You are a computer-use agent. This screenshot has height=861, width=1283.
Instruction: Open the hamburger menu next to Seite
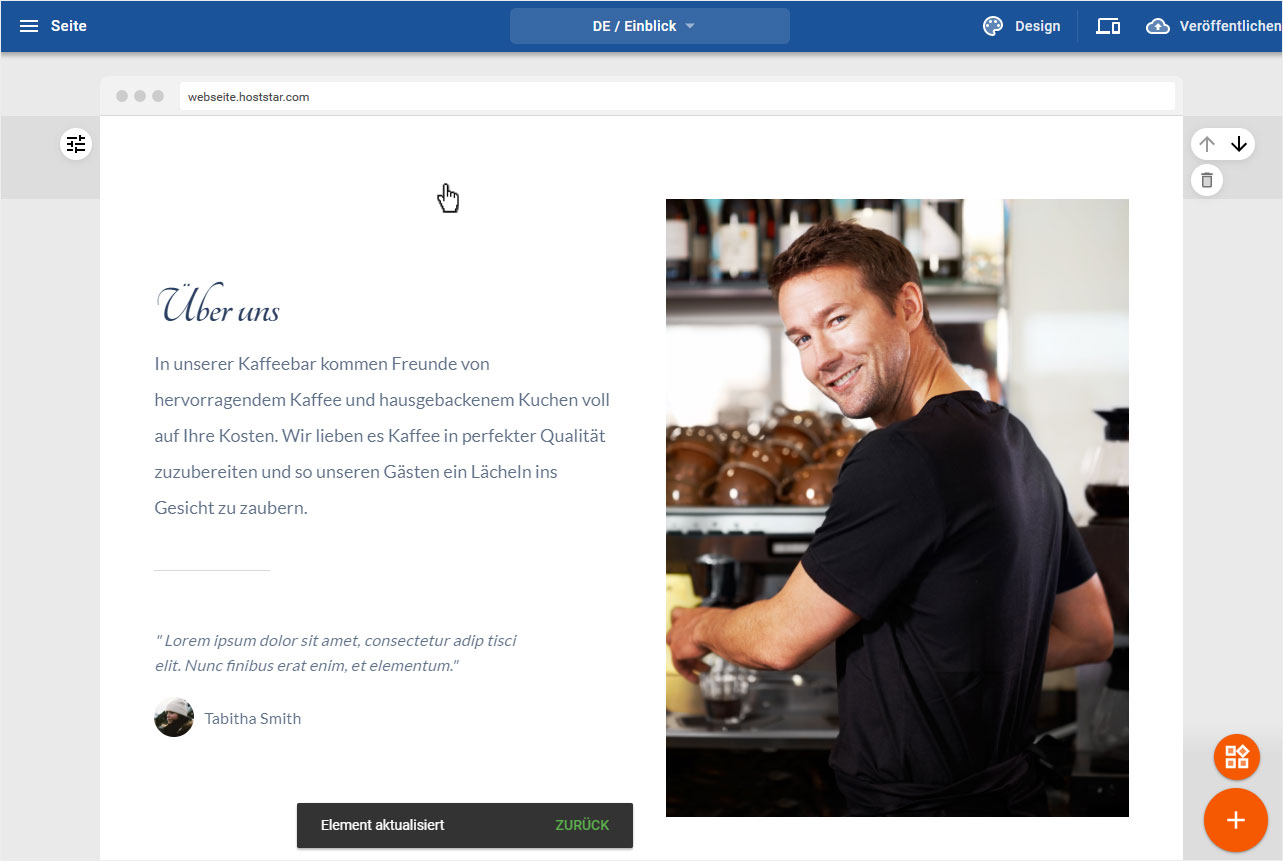point(29,26)
